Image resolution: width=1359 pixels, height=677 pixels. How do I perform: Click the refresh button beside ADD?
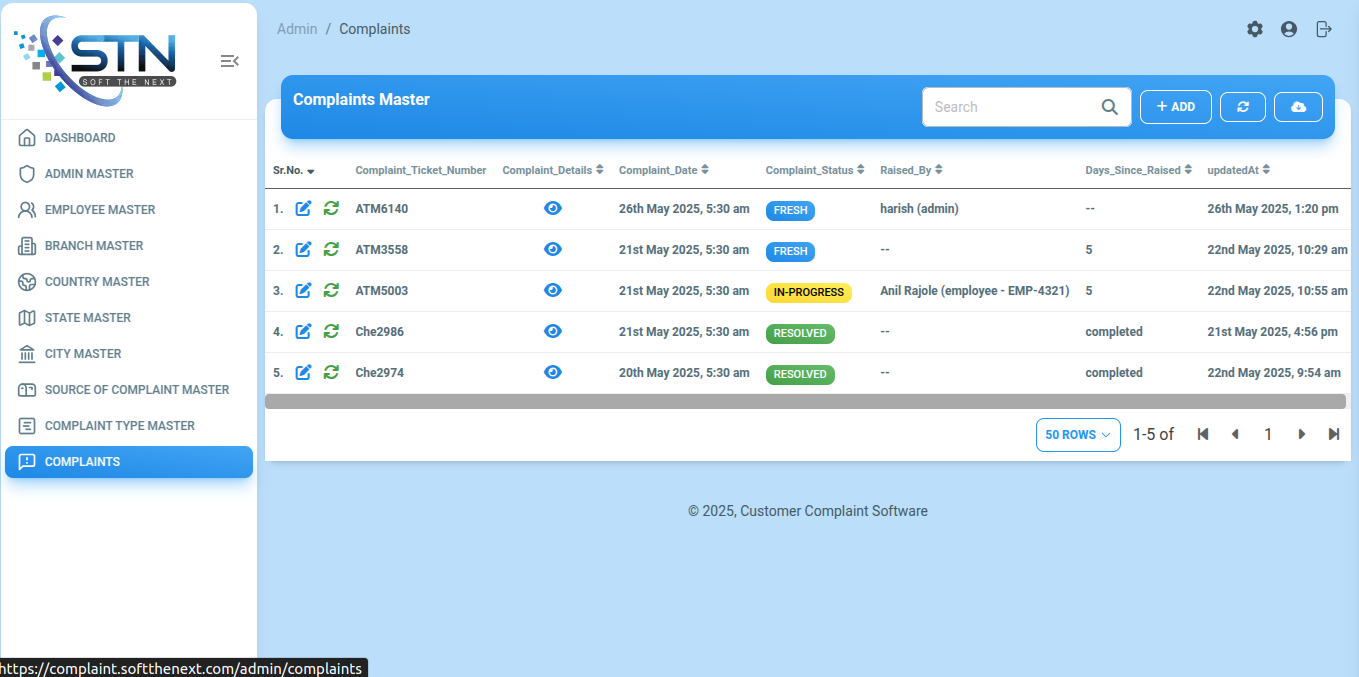[1243, 107]
